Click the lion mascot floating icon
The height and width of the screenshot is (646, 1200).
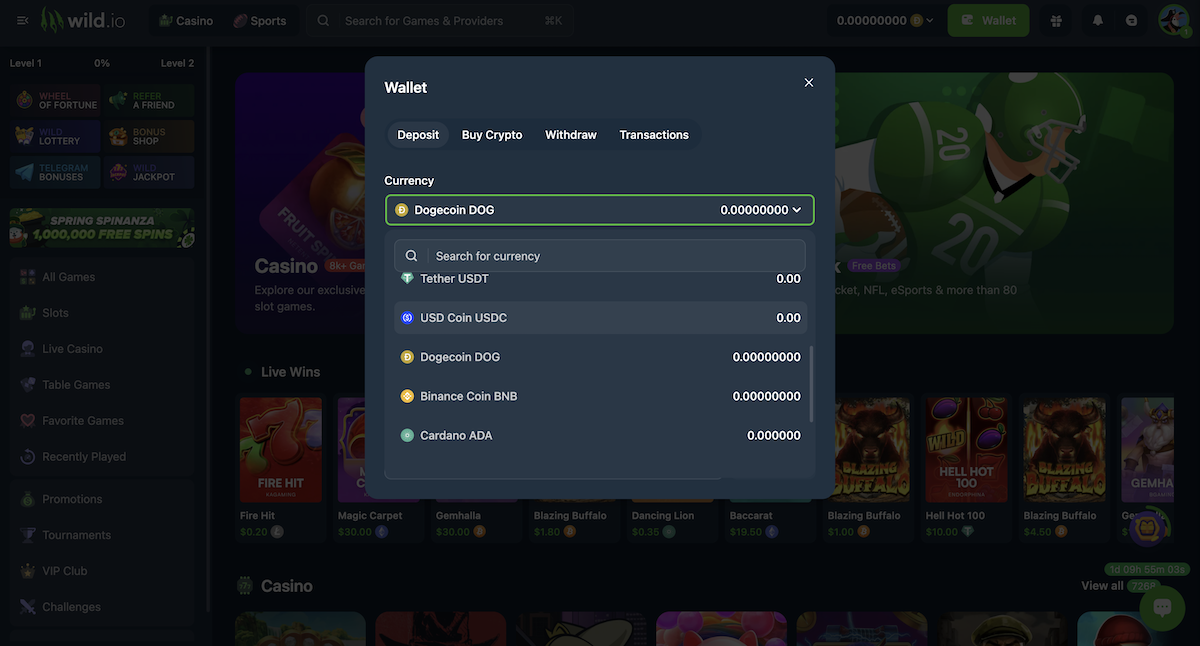1147,528
